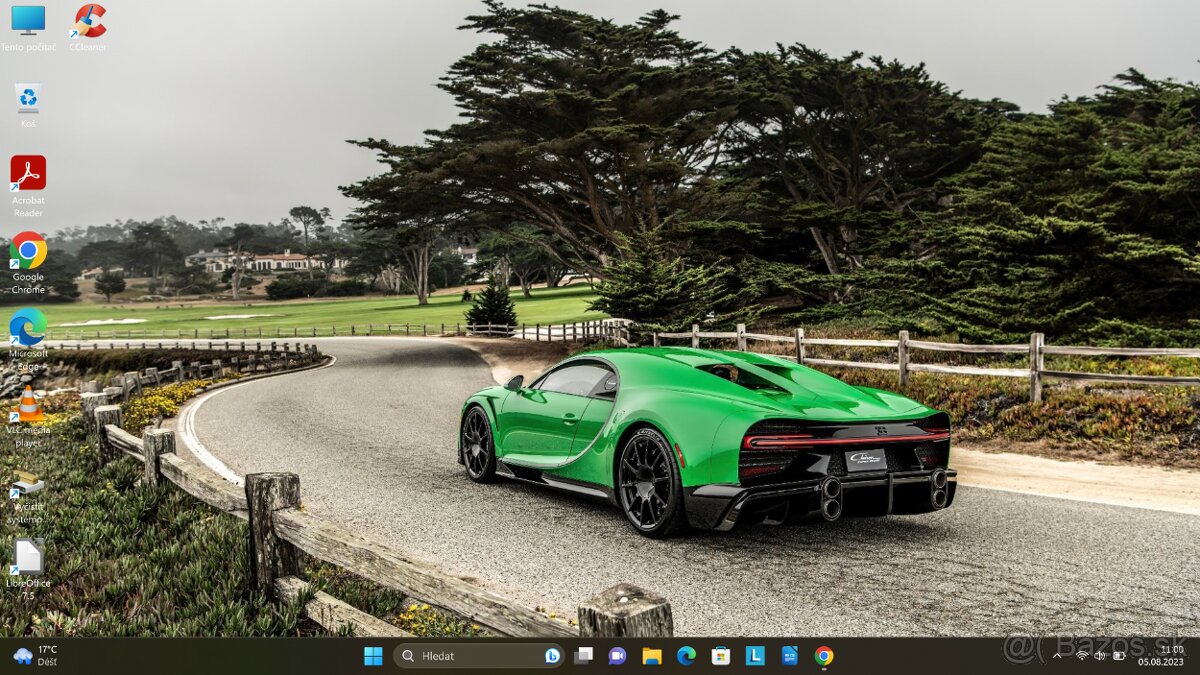The image size is (1200, 675).
Task: Open the weather widget showing 17°C
Action: click(x=36, y=656)
